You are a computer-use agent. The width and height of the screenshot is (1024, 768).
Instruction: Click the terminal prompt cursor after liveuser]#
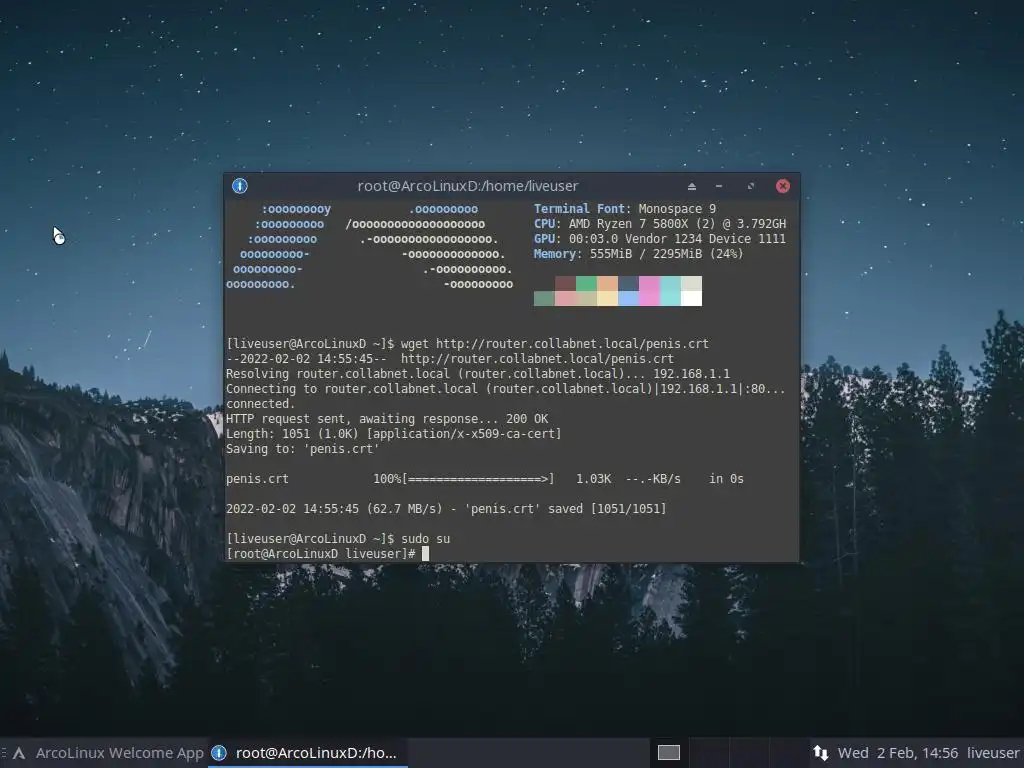pyautogui.click(x=425, y=554)
